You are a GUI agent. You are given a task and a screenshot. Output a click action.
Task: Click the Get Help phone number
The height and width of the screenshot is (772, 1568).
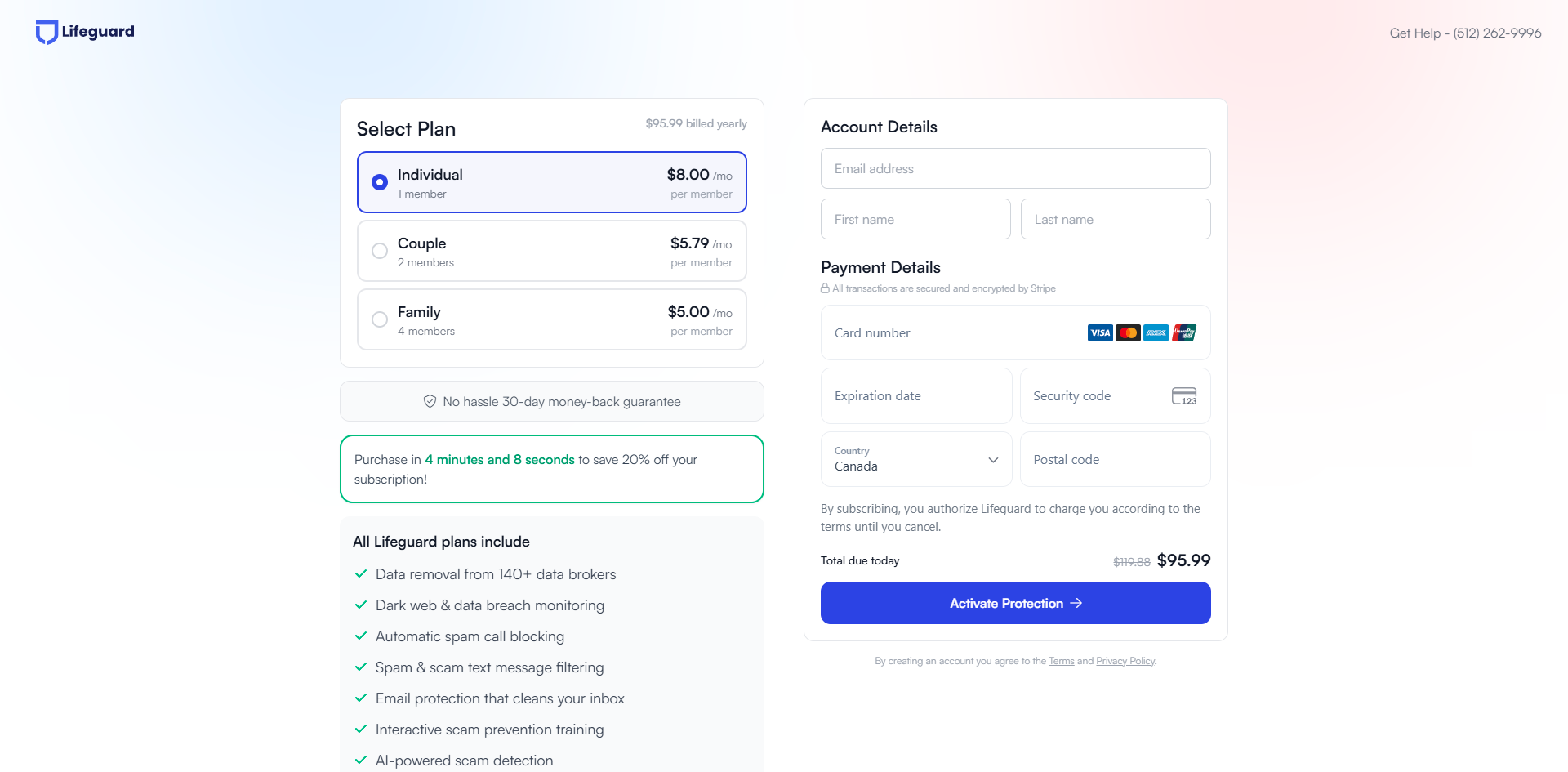(x=1496, y=33)
